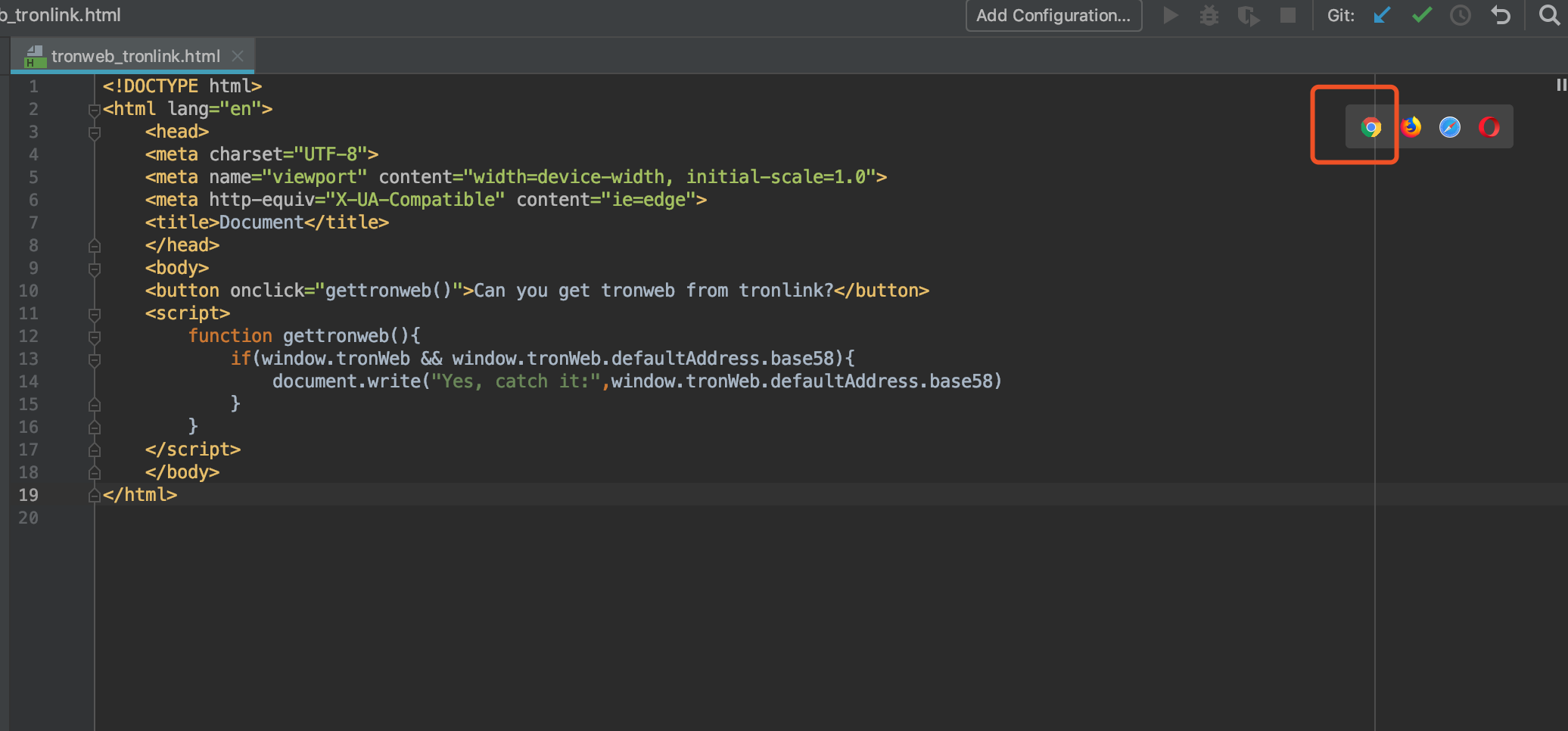Image resolution: width=1568 pixels, height=731 pixels.
Task: Click the X-UA-Compatible meta line
Action: (426, 200)
